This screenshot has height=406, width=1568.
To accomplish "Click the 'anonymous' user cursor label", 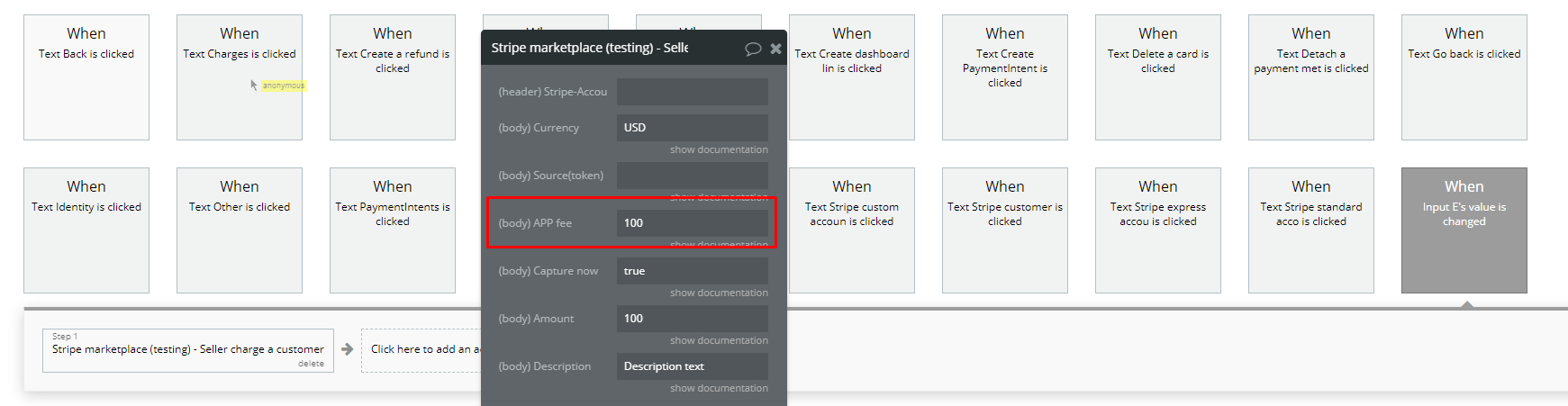I will 284,86.
